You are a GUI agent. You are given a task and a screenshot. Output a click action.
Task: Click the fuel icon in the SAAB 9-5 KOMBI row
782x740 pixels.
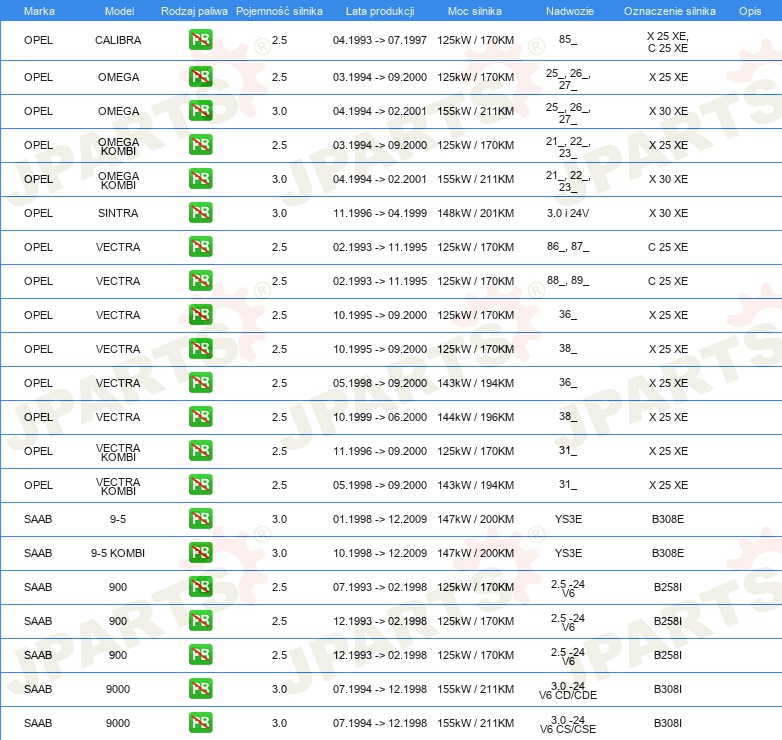click(x=200, y=553)
